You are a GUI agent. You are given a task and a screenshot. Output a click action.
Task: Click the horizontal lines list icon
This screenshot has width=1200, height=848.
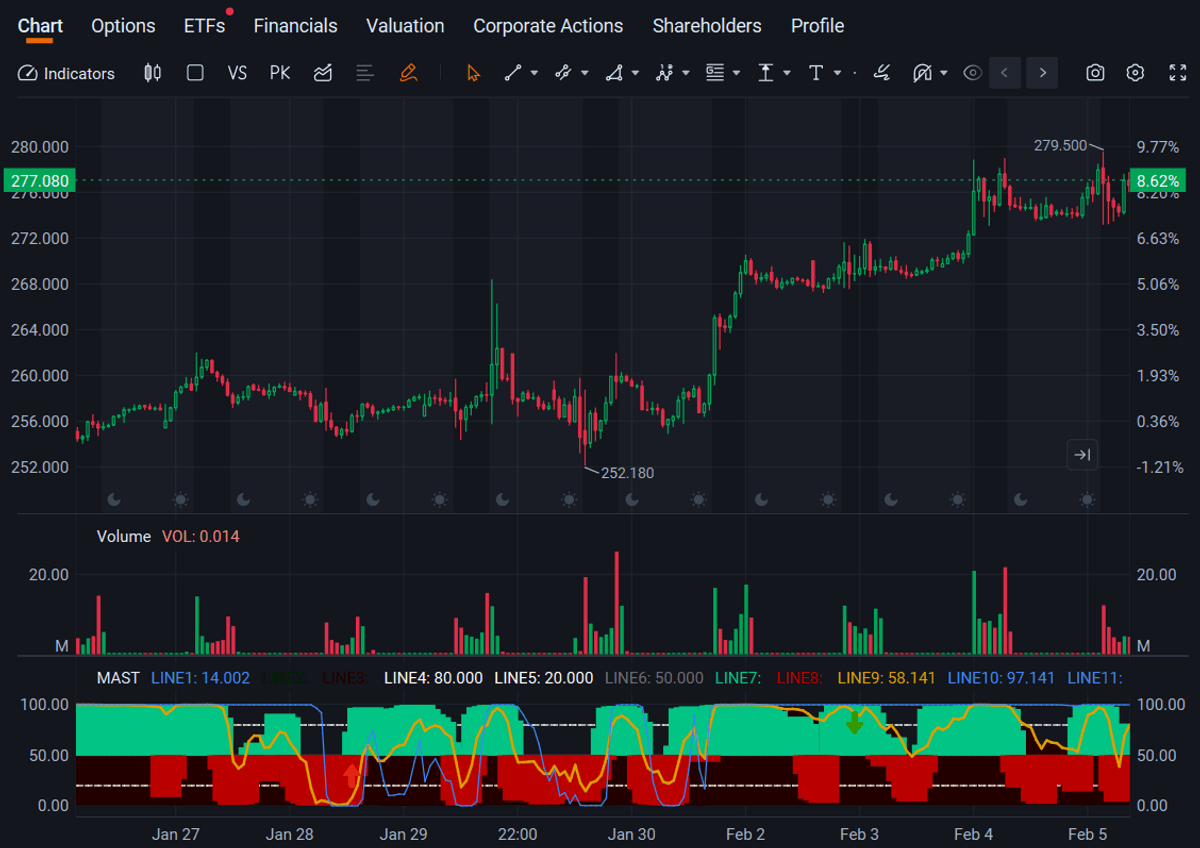click(364, 73)
